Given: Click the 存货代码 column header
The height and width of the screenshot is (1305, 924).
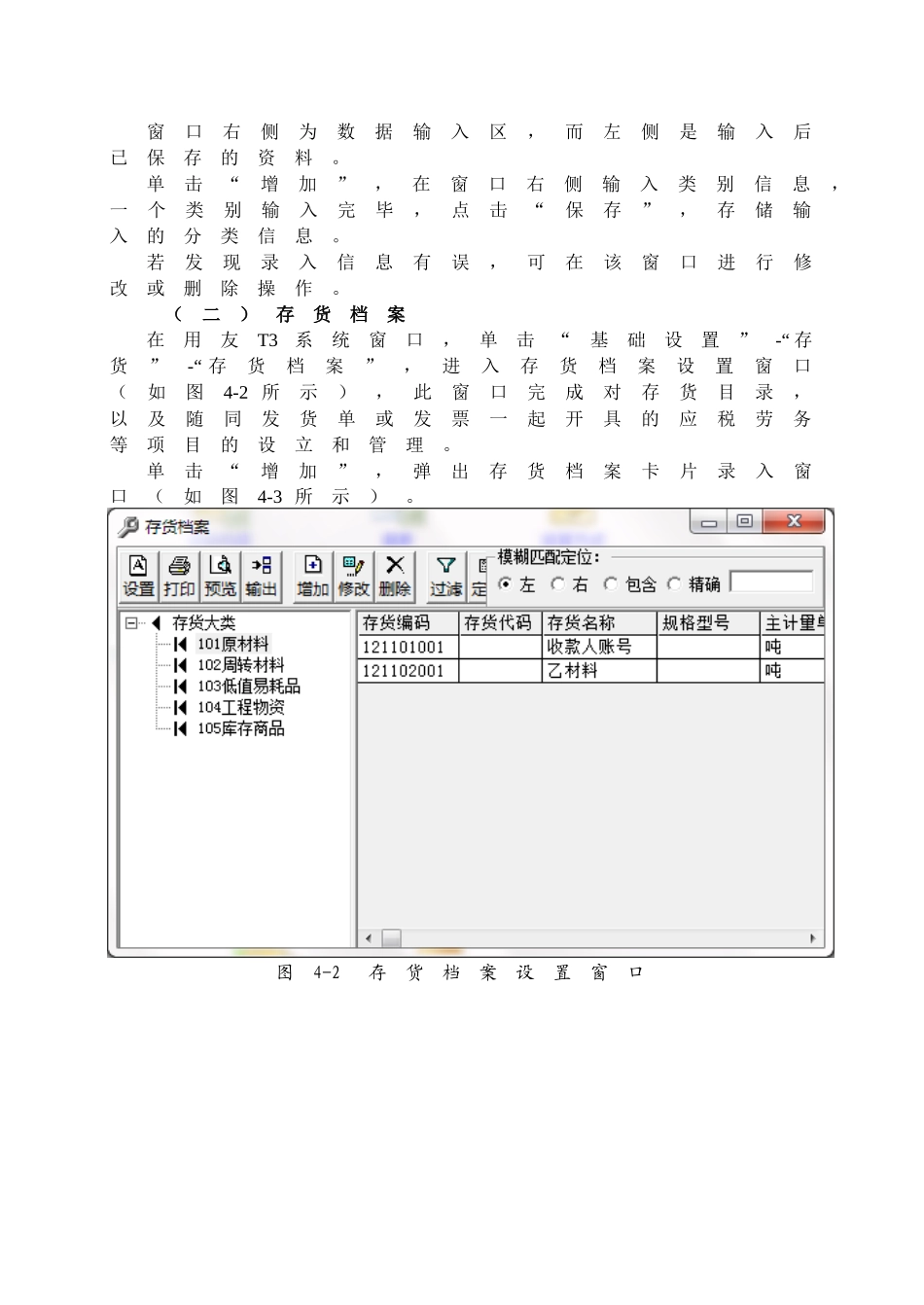Looking at the screenshot, I should [500, 622].
